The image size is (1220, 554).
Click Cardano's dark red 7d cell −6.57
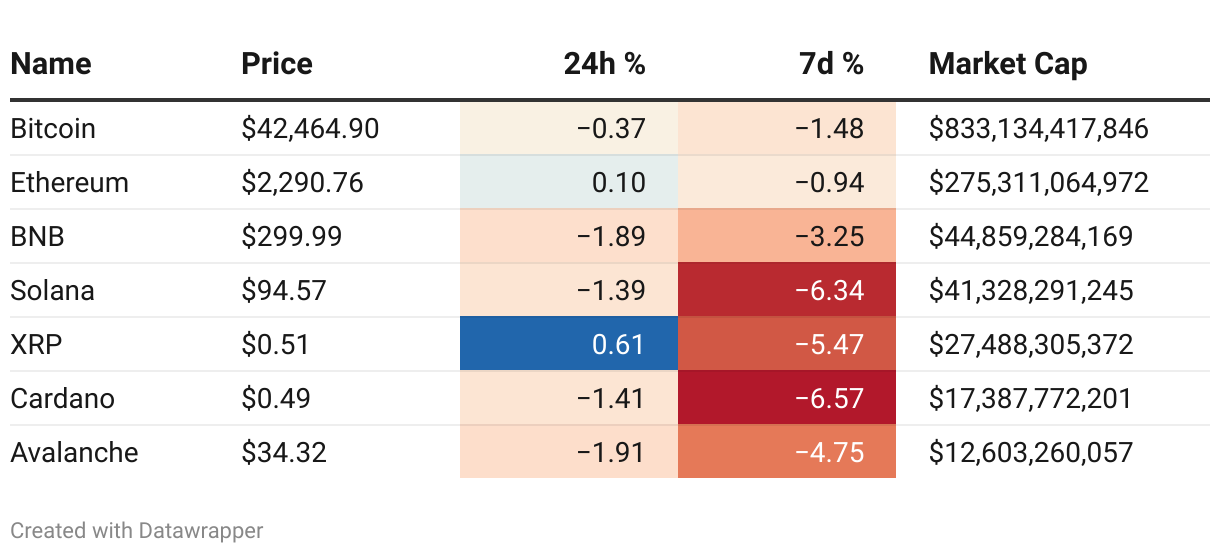click(x=787, y=399)
